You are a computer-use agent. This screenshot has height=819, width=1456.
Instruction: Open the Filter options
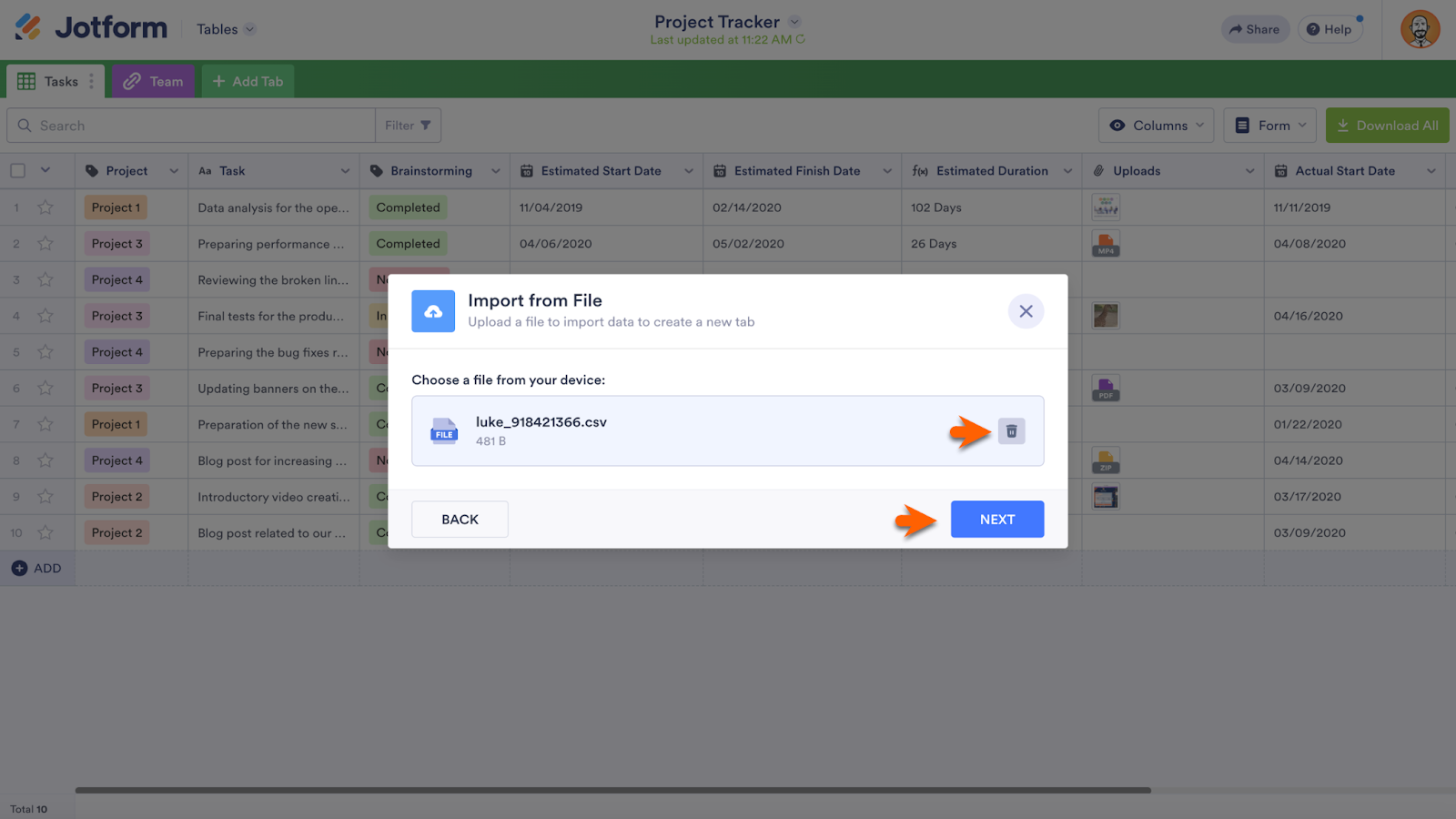(x=408, y=126)
